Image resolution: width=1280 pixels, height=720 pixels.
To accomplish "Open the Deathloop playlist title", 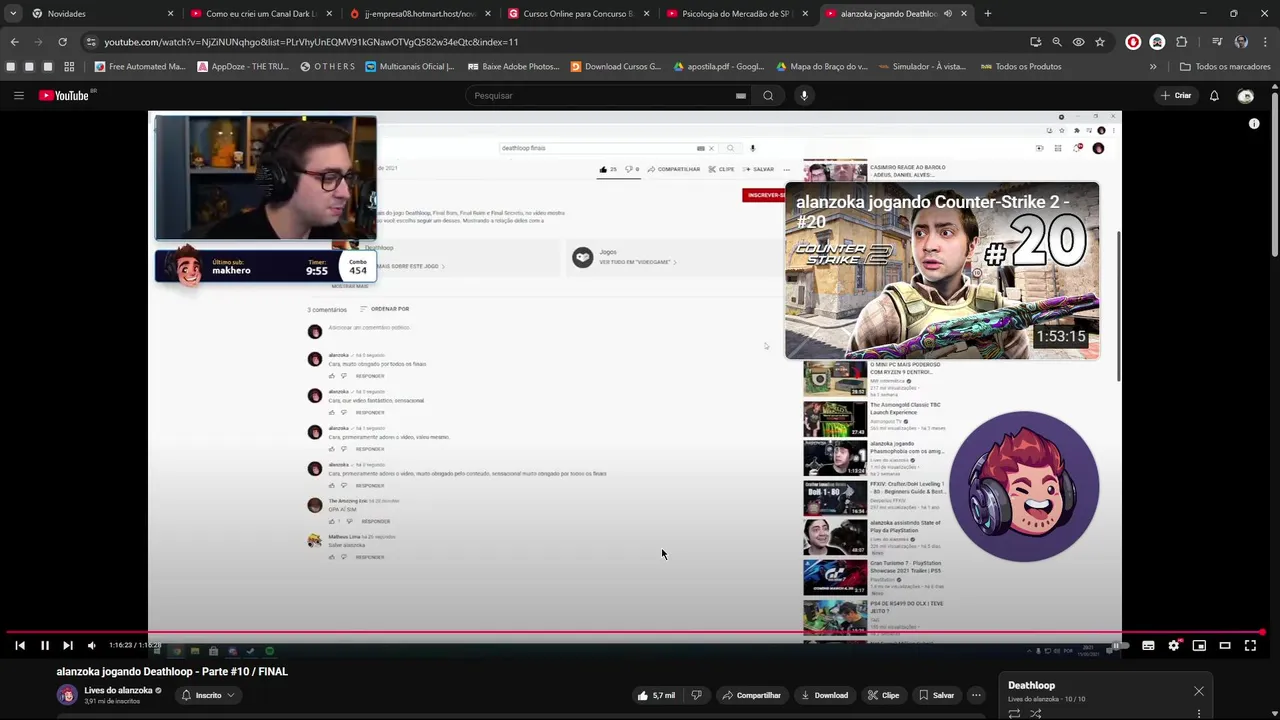I will point(1031,685).
